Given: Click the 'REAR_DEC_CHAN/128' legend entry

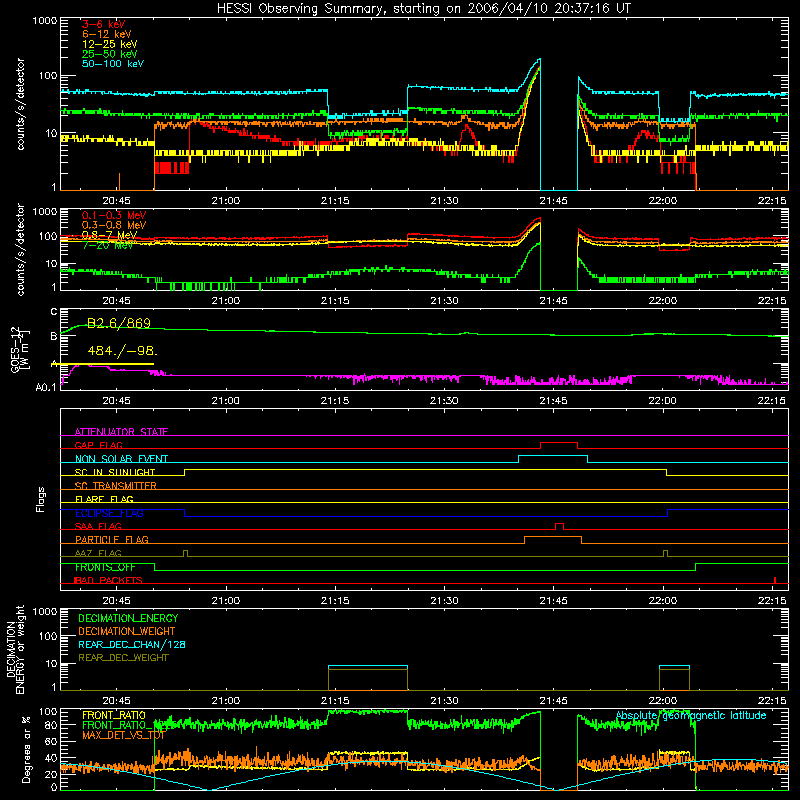Looking at the screenshot, I should click(x=132, y=644).
